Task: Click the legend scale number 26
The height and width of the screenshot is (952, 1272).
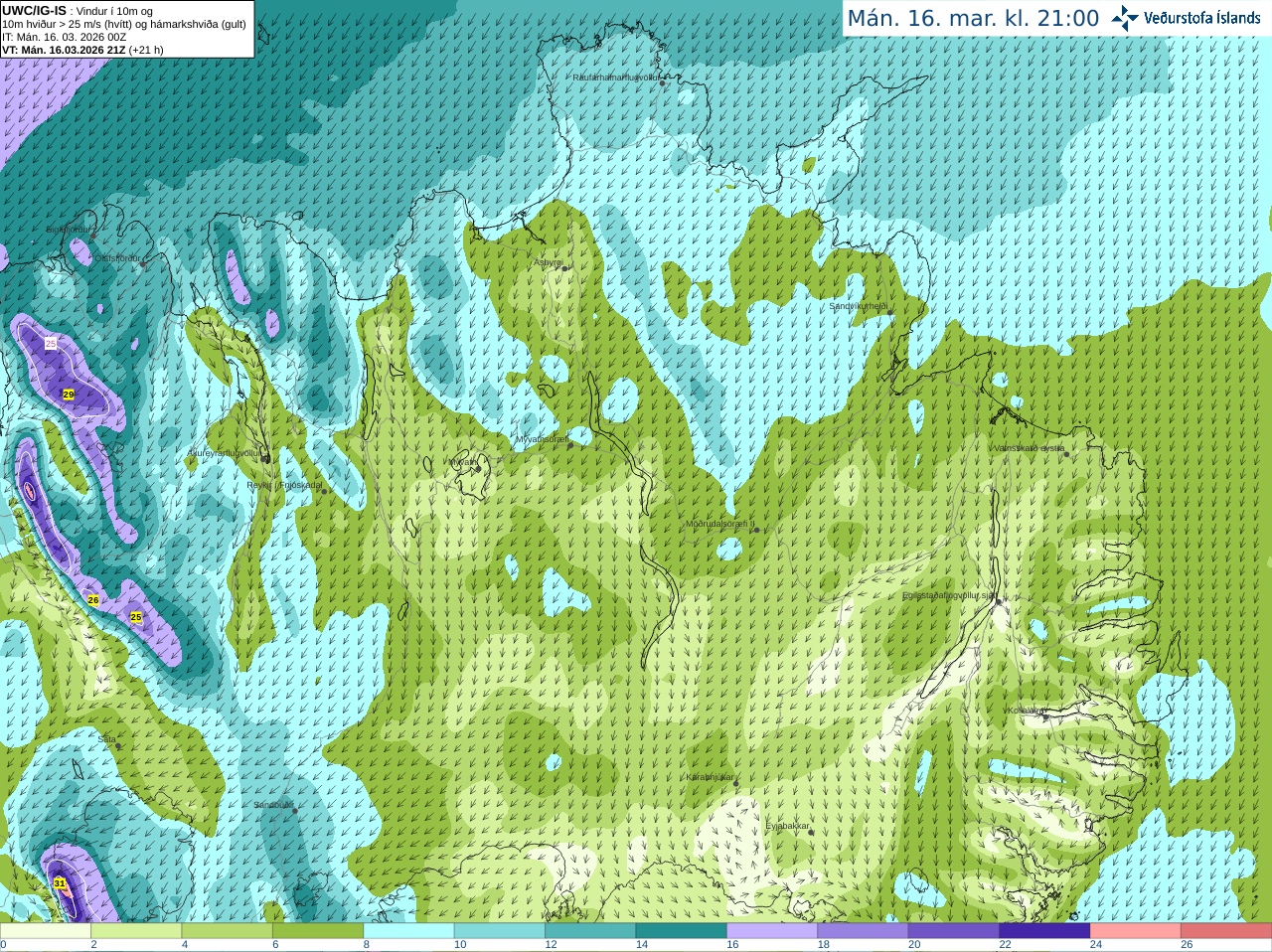Action: 1187,945
